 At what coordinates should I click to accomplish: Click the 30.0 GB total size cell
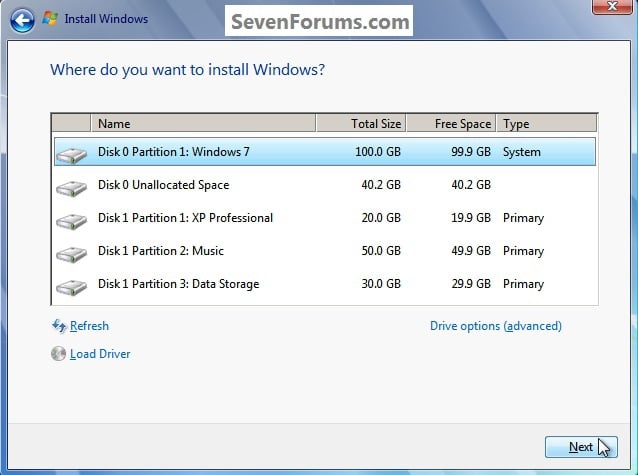[381, 284]
